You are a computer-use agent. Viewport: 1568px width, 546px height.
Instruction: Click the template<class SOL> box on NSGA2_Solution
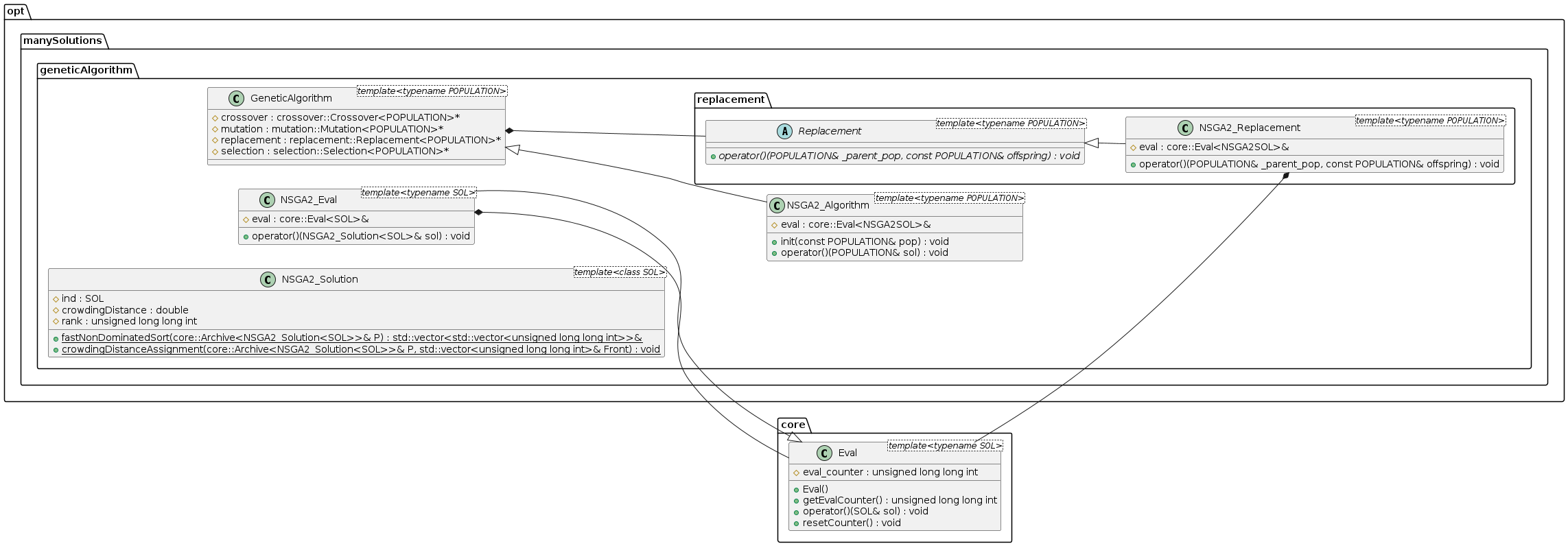[620, 272]
